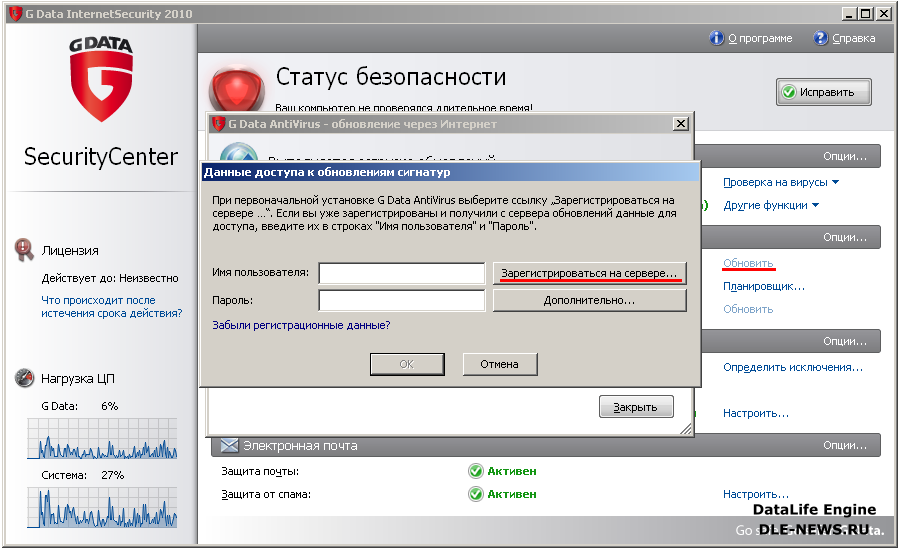Click the About program info icon
The image size is (899, 549).
pyautogui.click(x=717, y=38)
